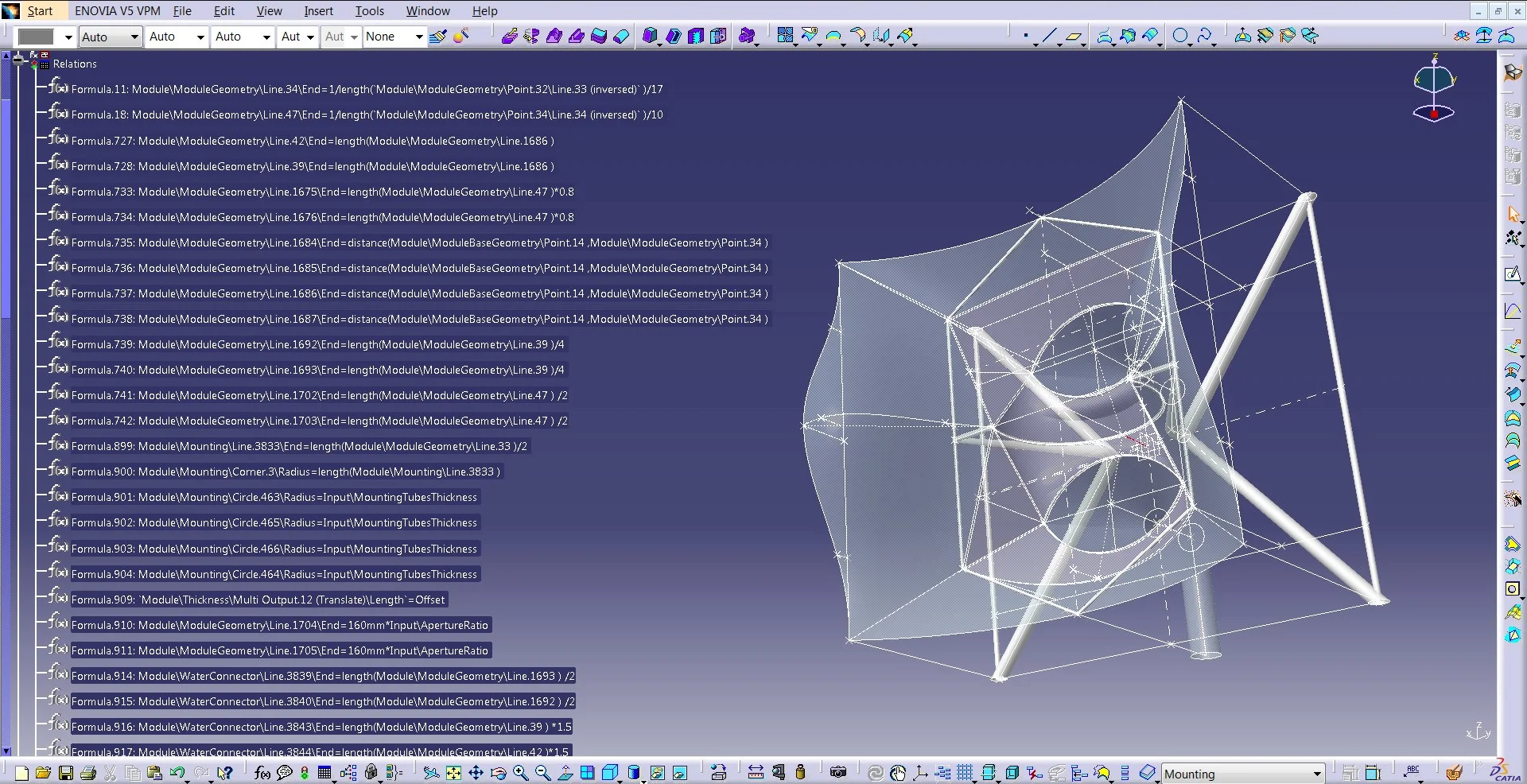Open the Mounting body selector dropdown
Viewport: 1527px width, 784px height.
[x=1242, y=774]
